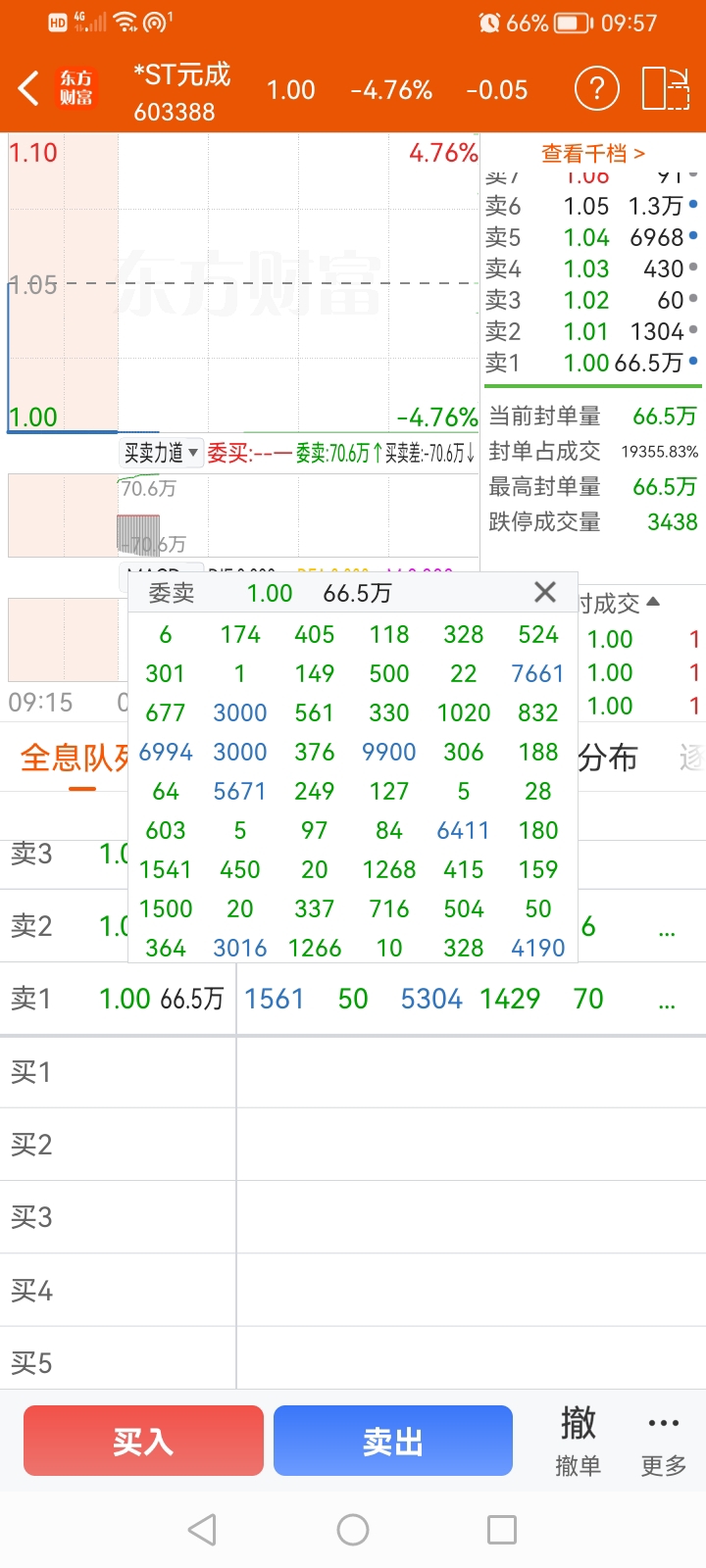Tap Android back navigation button

click(x=202, y=1530)
